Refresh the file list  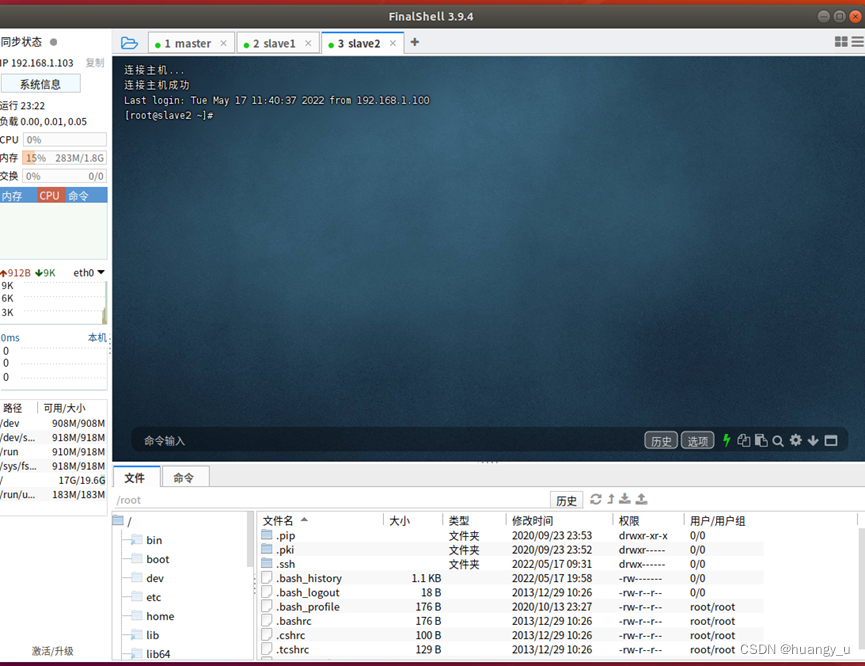pyautogui.click(x=596, y=499)
